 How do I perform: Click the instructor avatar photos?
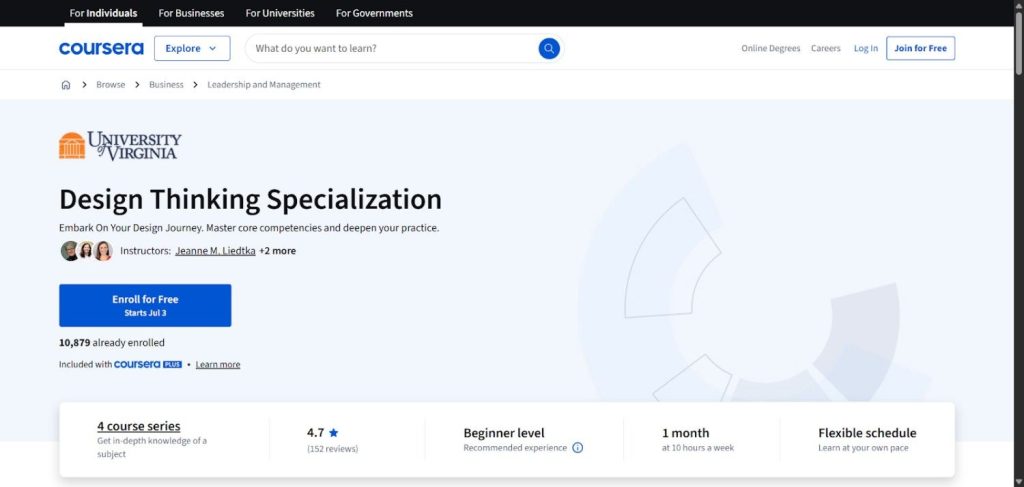pos(87,251)
